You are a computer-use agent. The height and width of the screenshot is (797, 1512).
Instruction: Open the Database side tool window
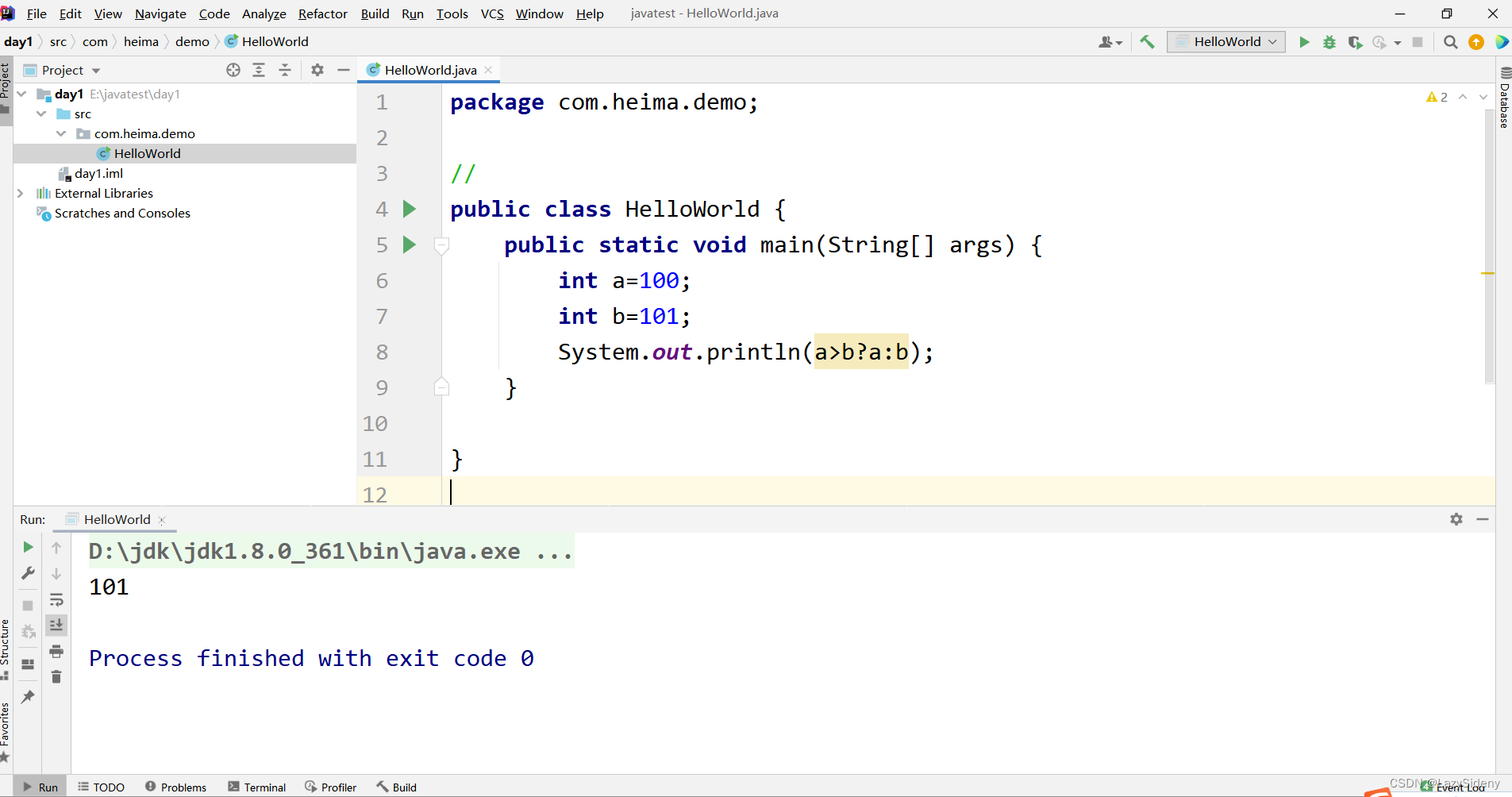click(x=1504, y=97)
